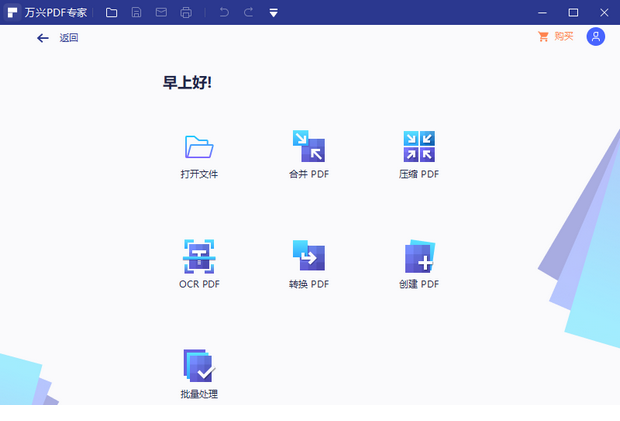
Task: Open the 打开文件 folder icon
Action: pos(199,147)
